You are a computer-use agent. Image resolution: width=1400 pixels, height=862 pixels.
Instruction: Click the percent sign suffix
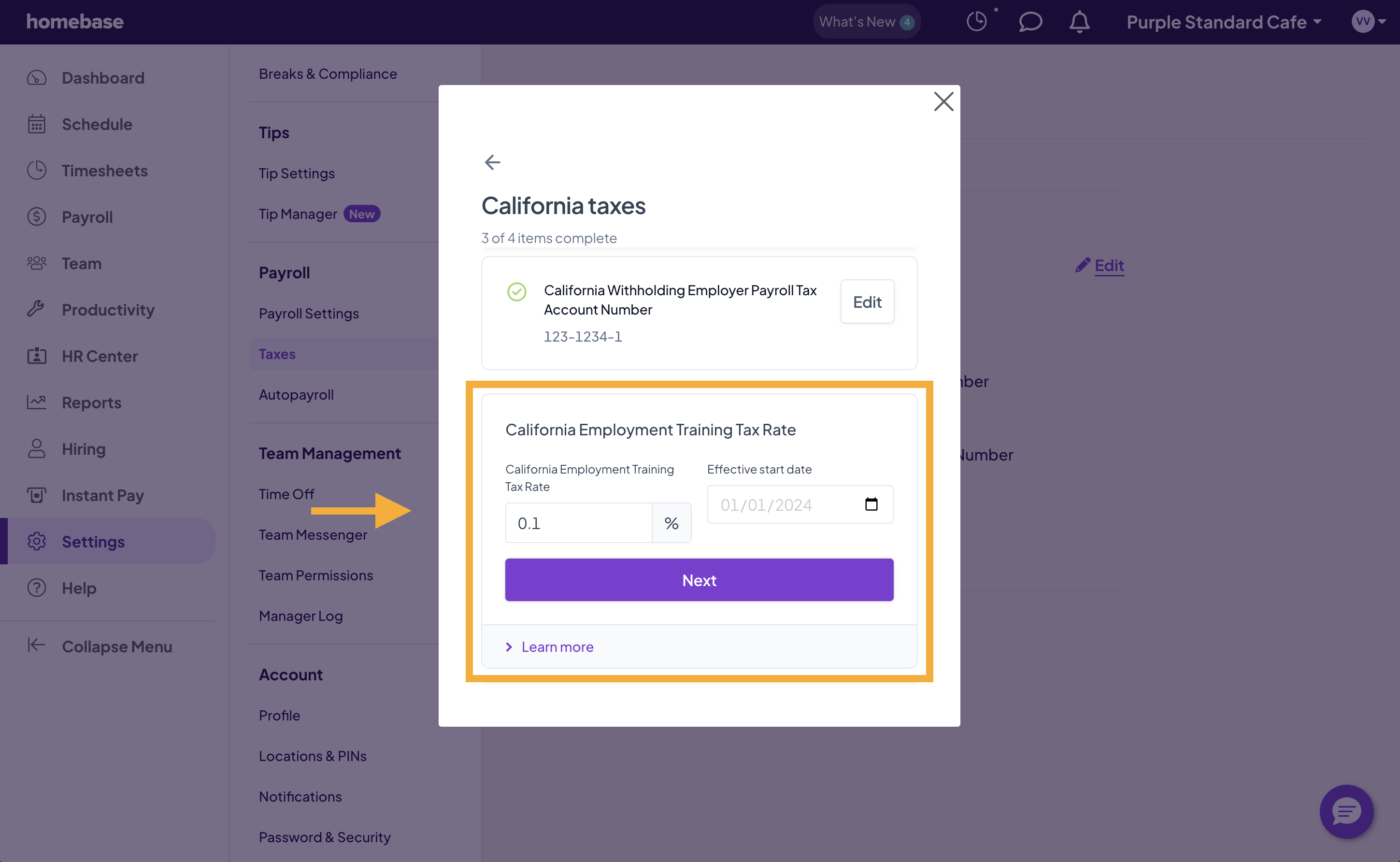[671, 523]
